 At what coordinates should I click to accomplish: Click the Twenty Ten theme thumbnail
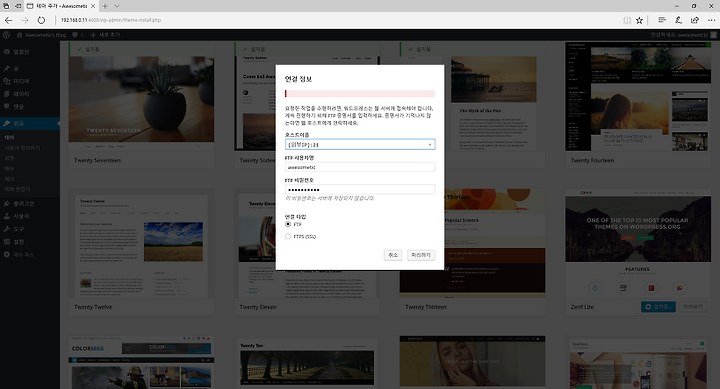click(x=307, y=362)
